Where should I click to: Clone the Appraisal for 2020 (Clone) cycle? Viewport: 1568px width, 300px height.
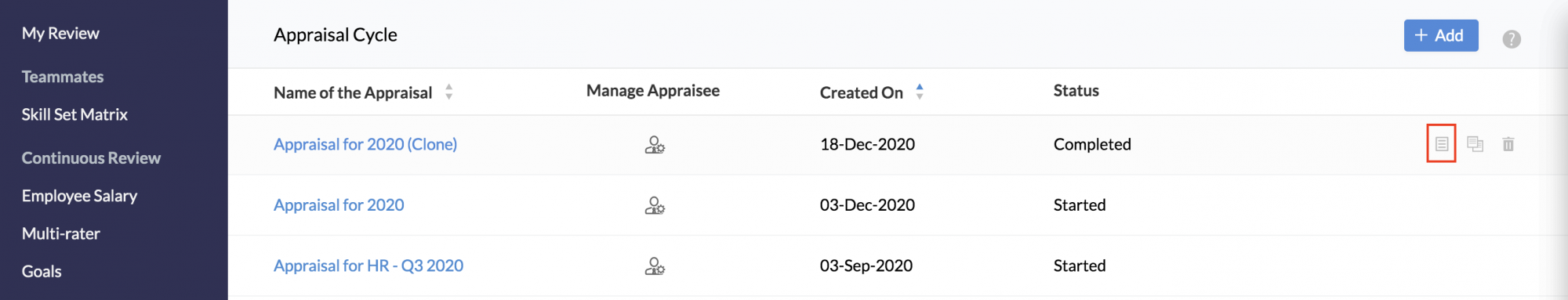pos(1475,144)
